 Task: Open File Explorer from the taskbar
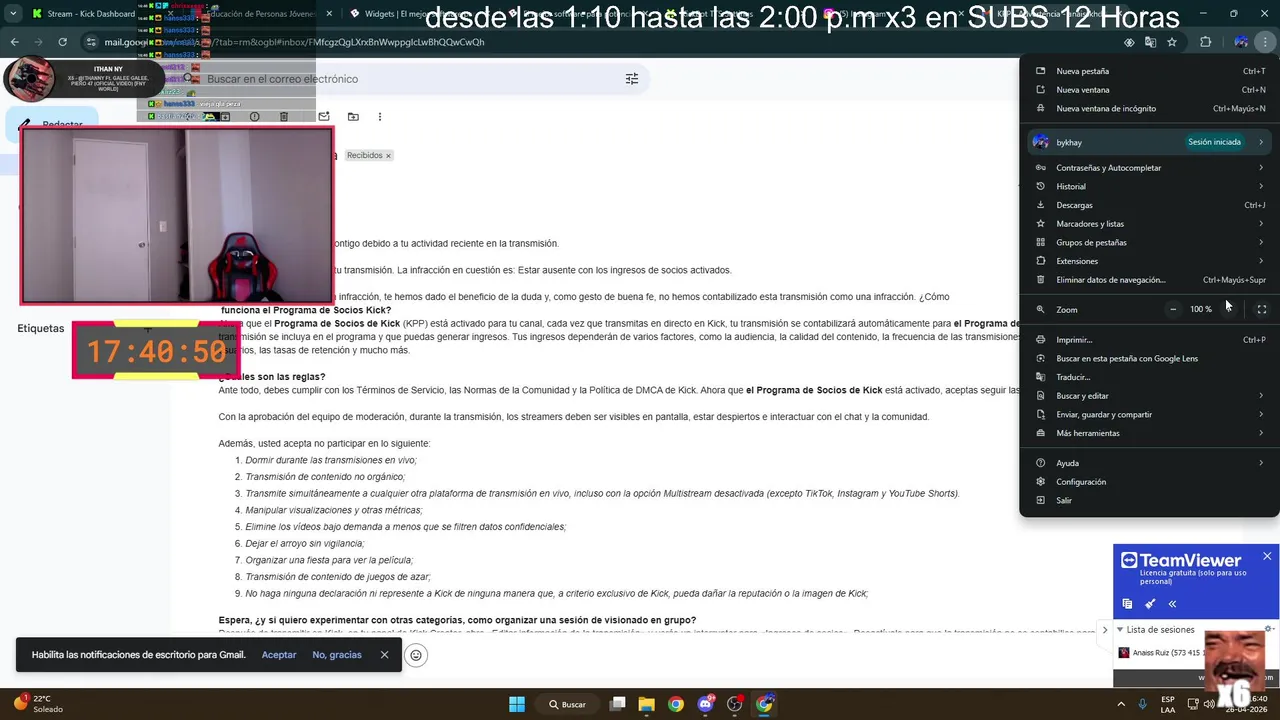click(646, 704)
